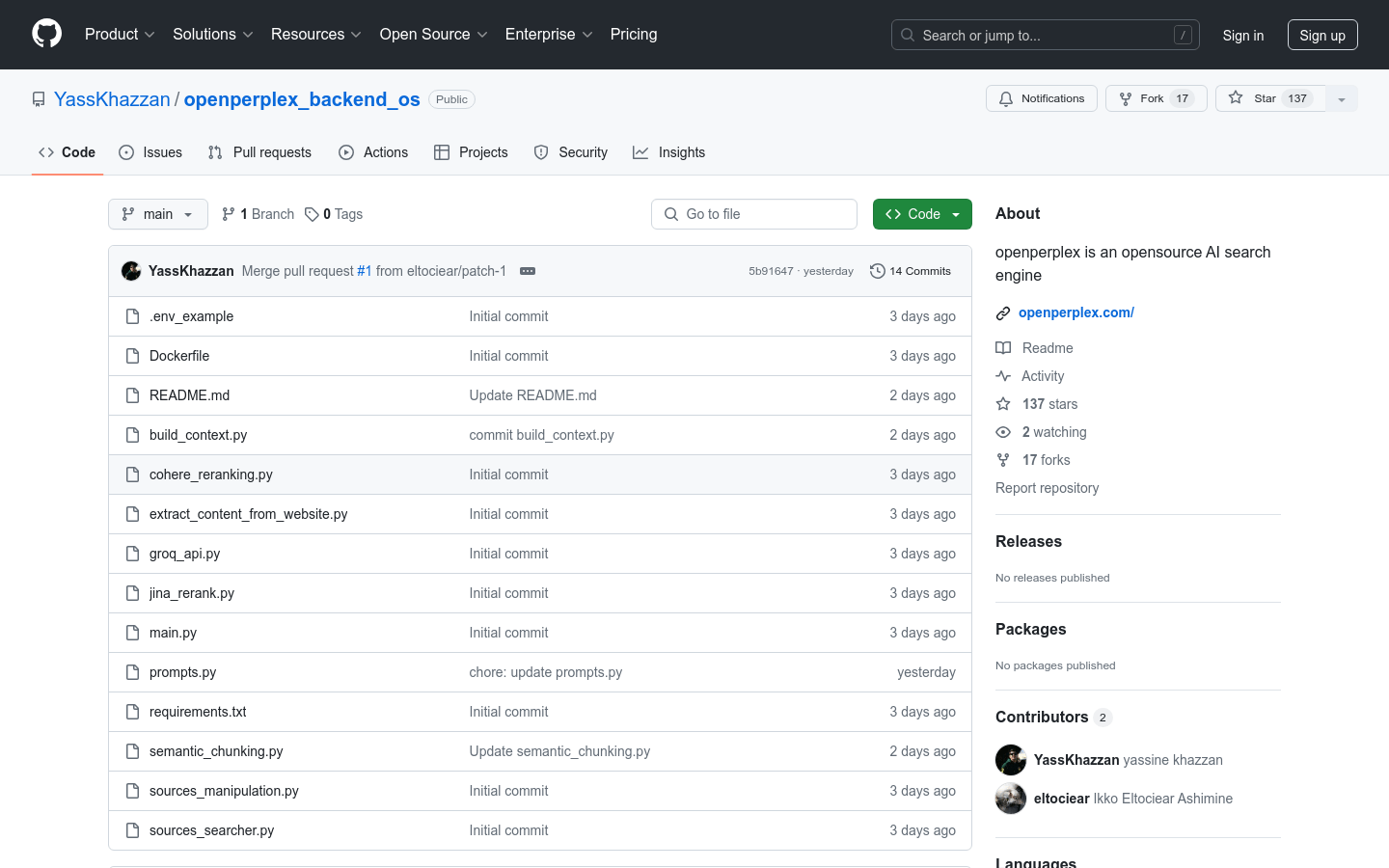Viewport: 1389px width, 868px height.
Task: Click the bell icon in Notifications
Action: pyautogui.click(x=1006, y=98)
